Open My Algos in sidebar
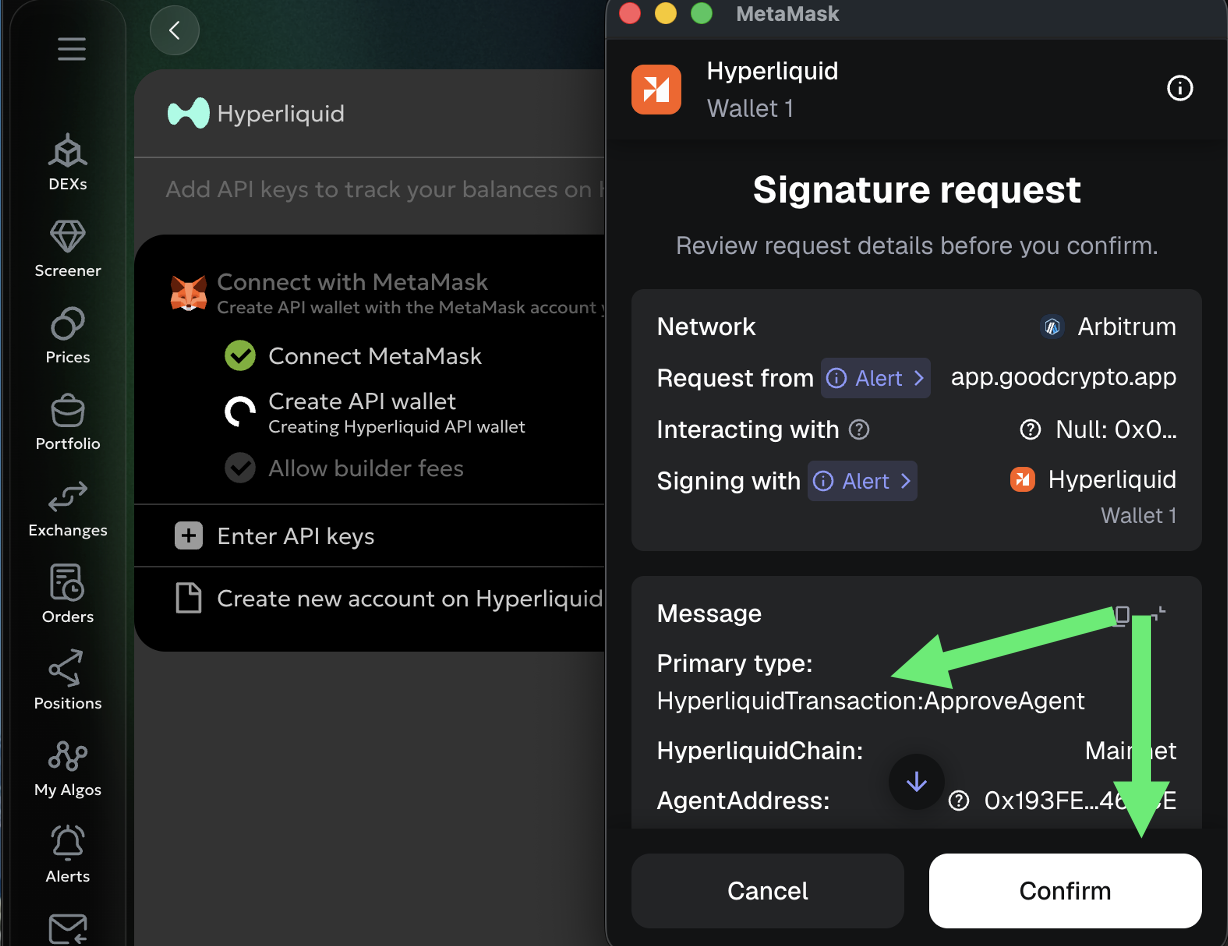The image size is (1228, 946). pos(68,767)
